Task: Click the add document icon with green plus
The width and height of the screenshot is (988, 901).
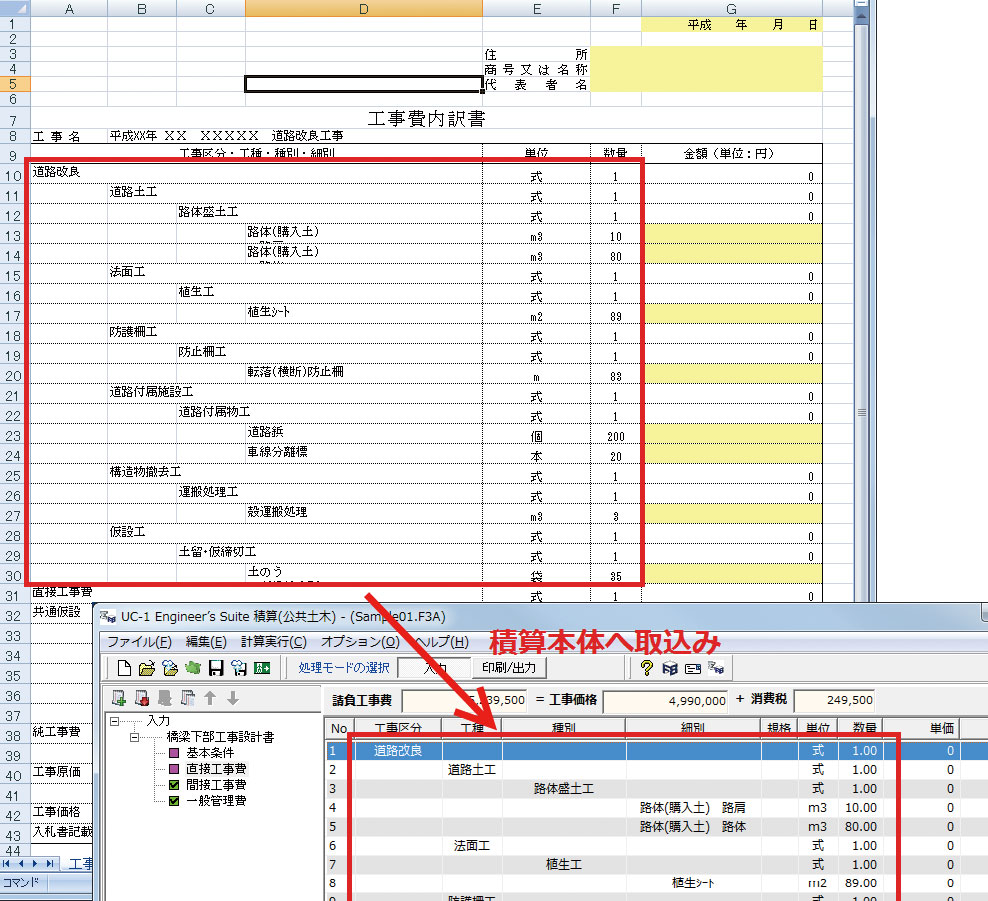Action: tap(118, 698)
